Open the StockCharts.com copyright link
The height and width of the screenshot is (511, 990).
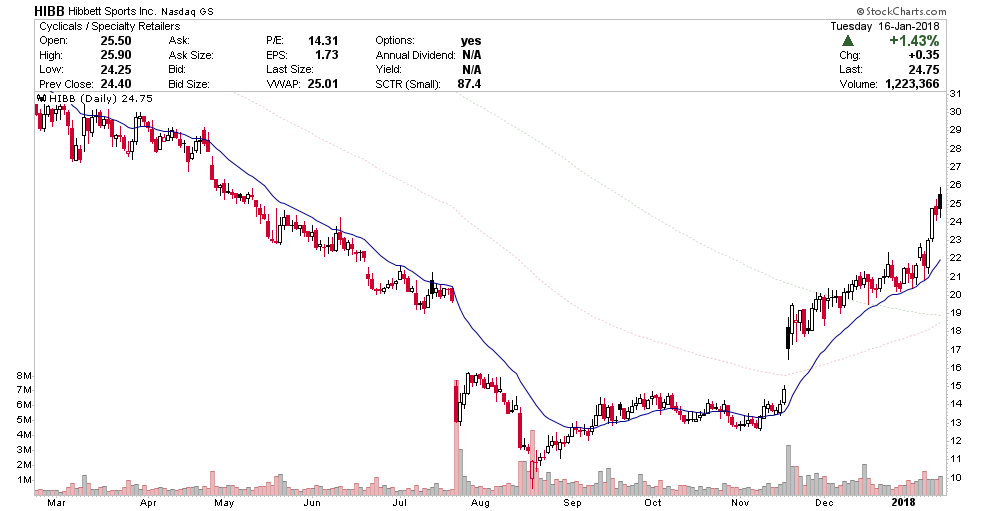[x=902, y=11]
